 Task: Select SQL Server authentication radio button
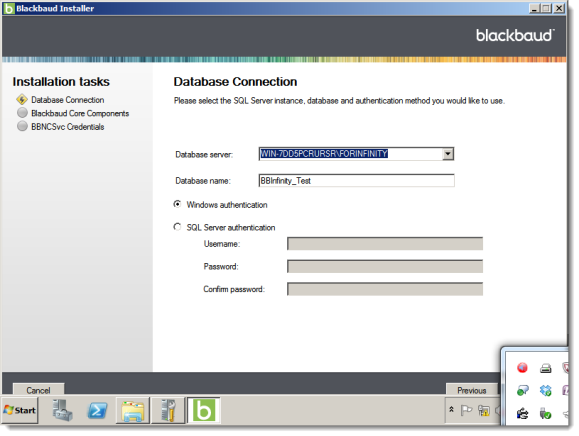click(x=178, y=227)
